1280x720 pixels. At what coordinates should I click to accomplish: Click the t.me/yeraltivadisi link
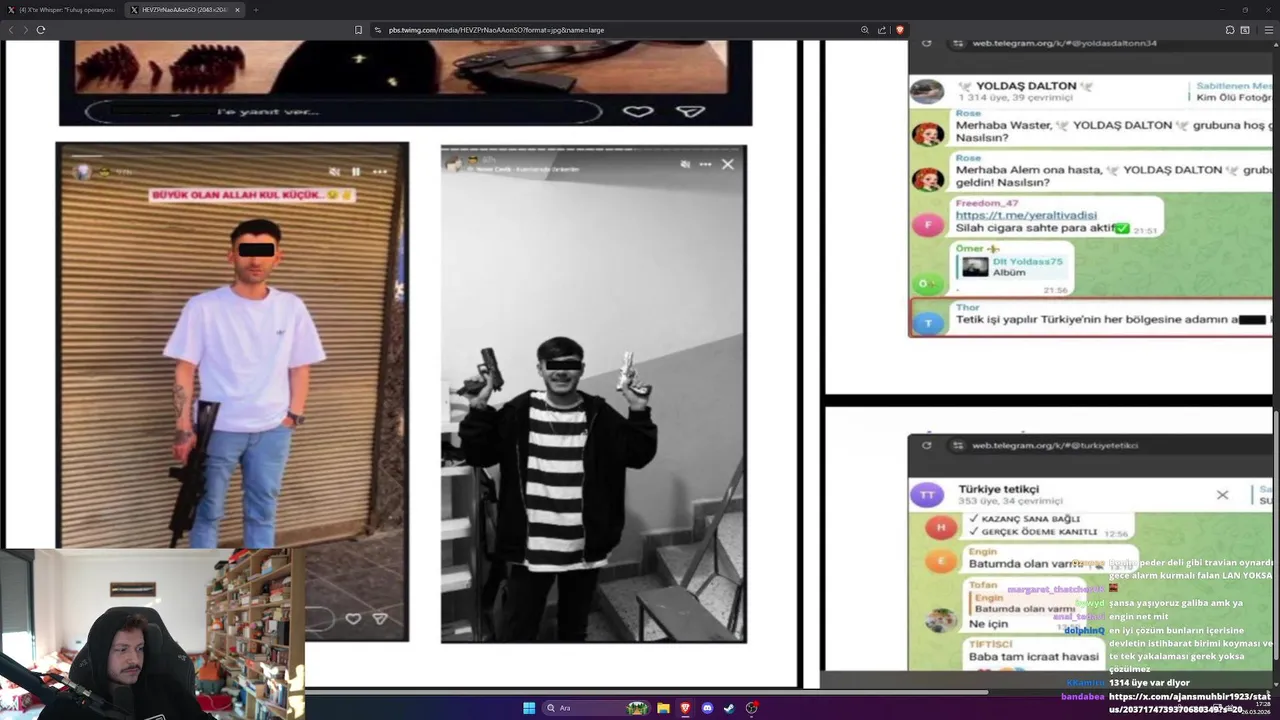1026,215
